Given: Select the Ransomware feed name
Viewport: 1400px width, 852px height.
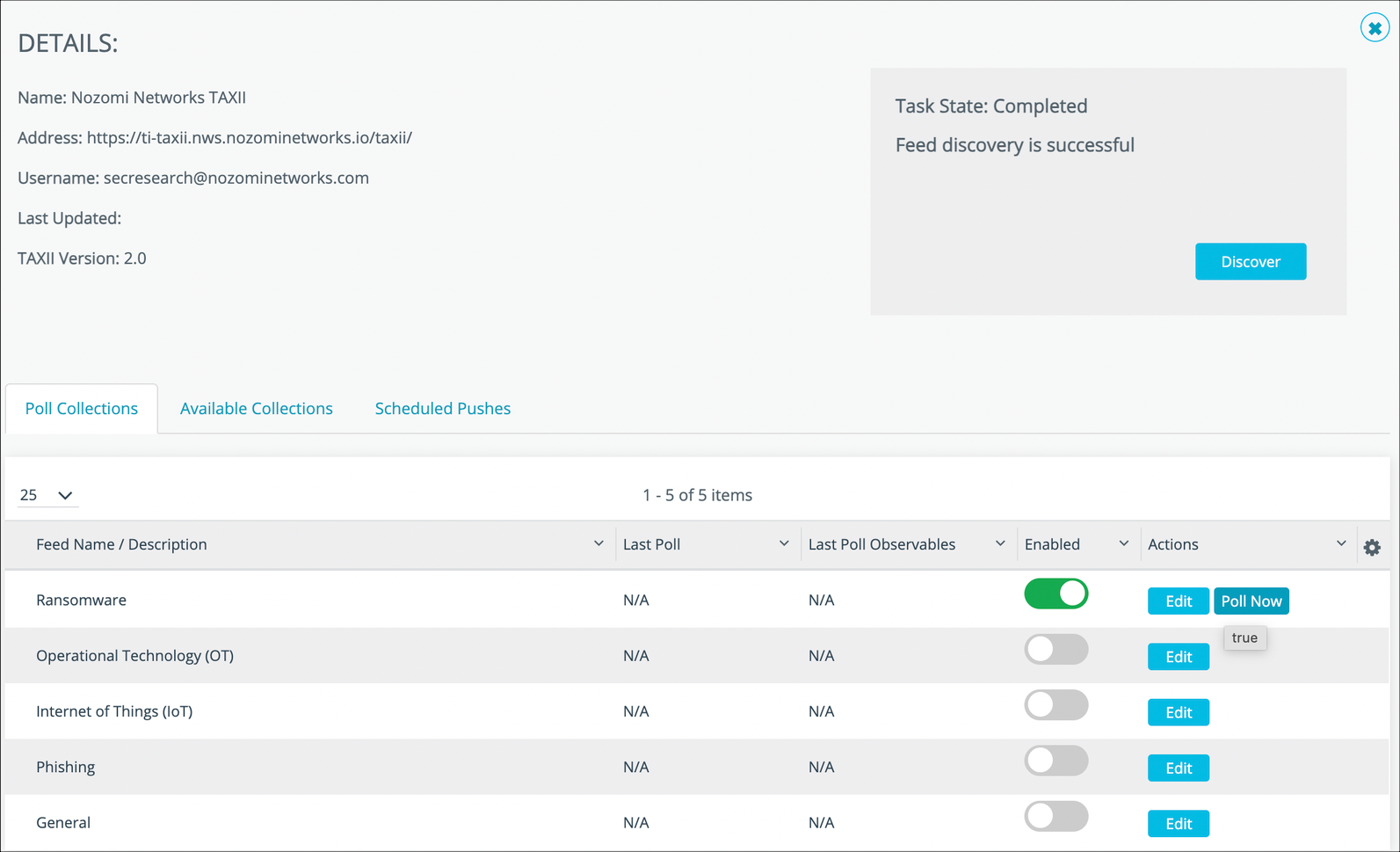Looking at the screenshot, I should click(81, 600).
